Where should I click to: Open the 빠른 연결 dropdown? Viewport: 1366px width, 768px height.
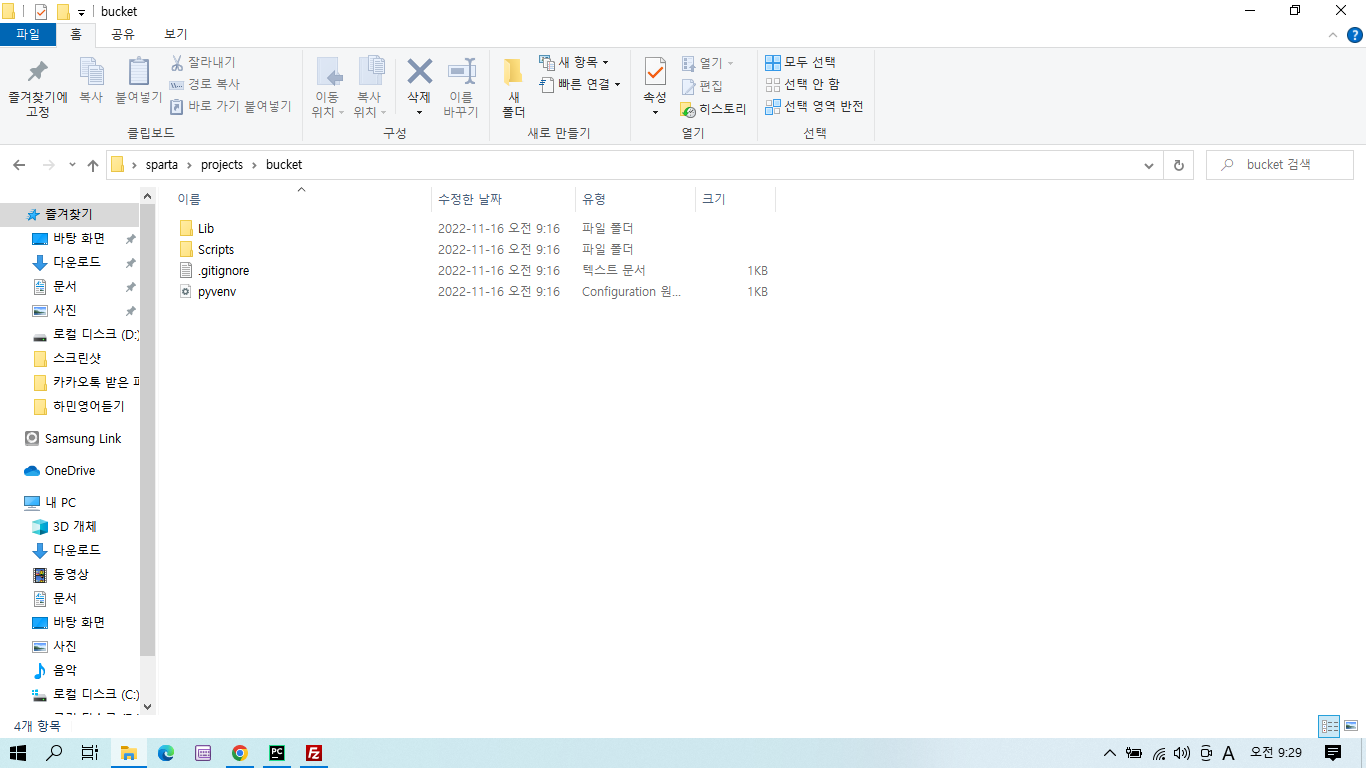pos(580,84)
